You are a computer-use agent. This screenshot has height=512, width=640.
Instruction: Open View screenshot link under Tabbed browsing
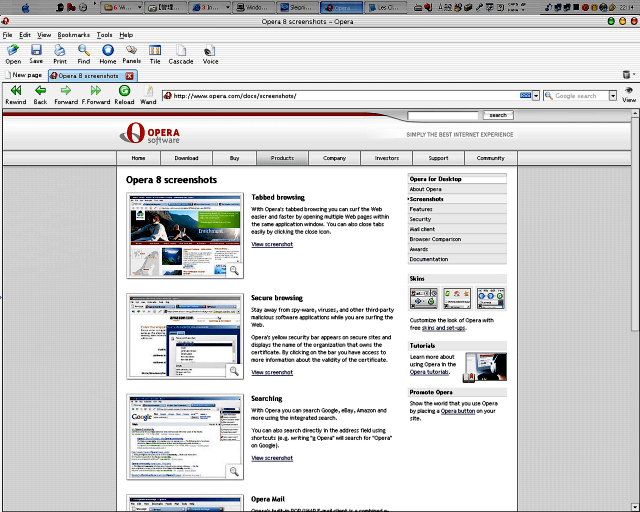click(x=272, y=244)
